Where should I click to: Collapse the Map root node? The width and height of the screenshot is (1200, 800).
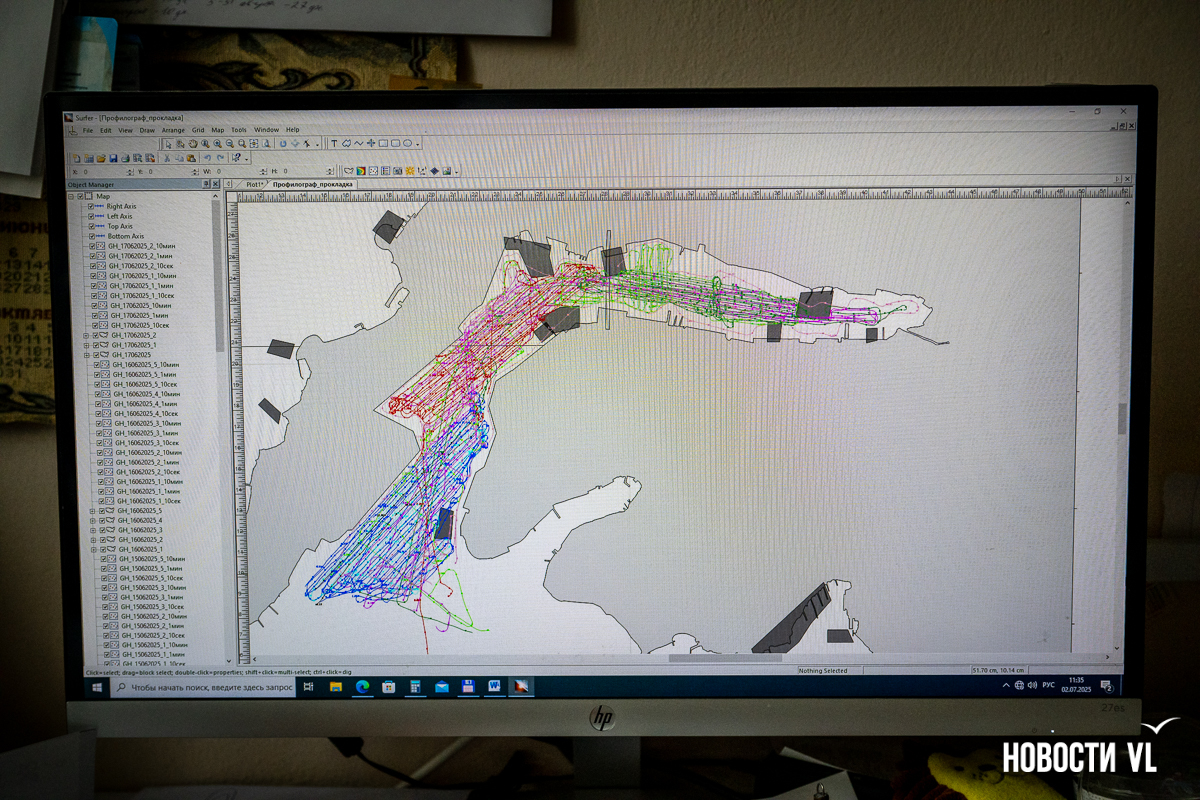[x=71, y=197]
